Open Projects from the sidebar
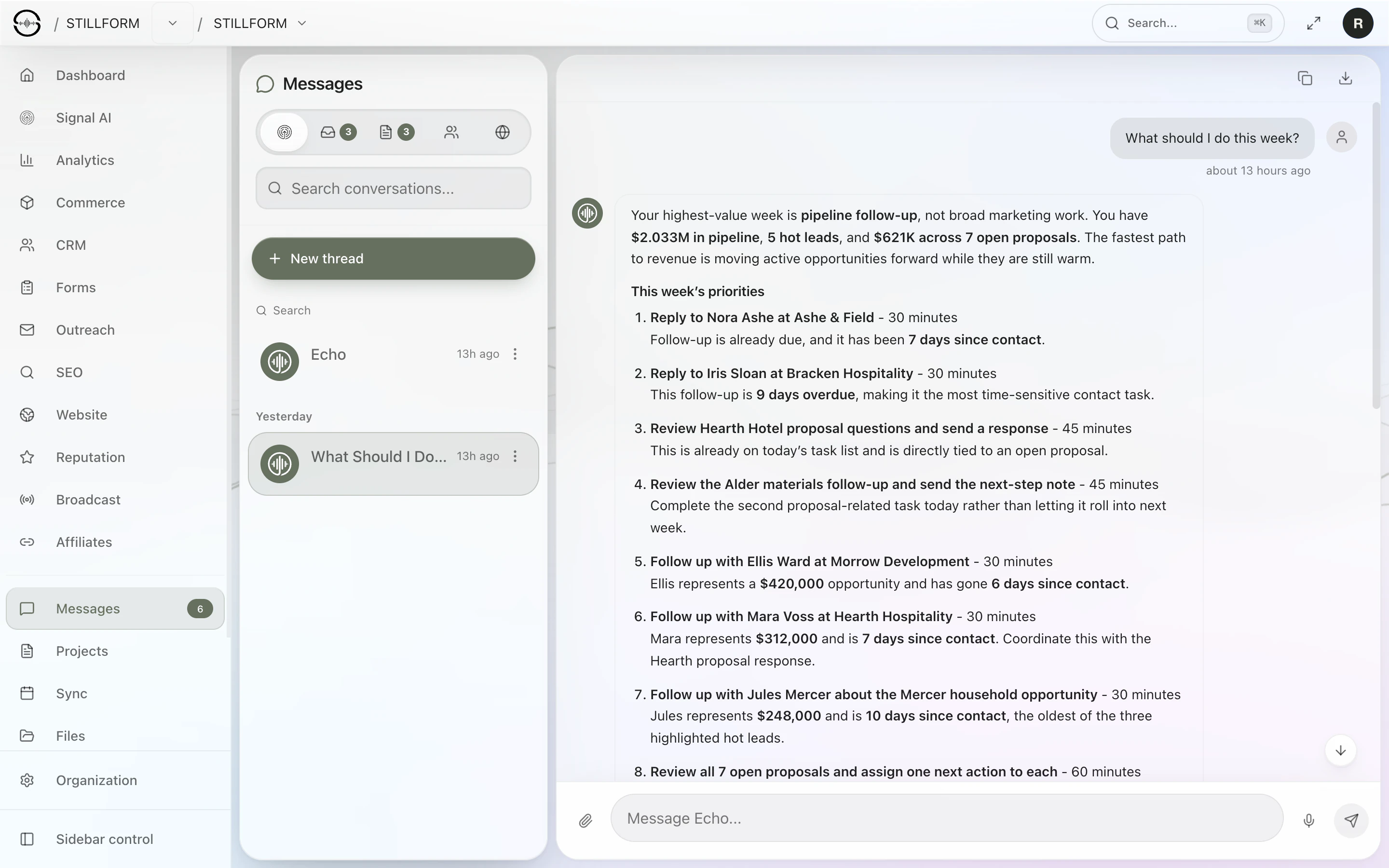1389x868 pixels. pyautogui.click(x=115, y=651)
